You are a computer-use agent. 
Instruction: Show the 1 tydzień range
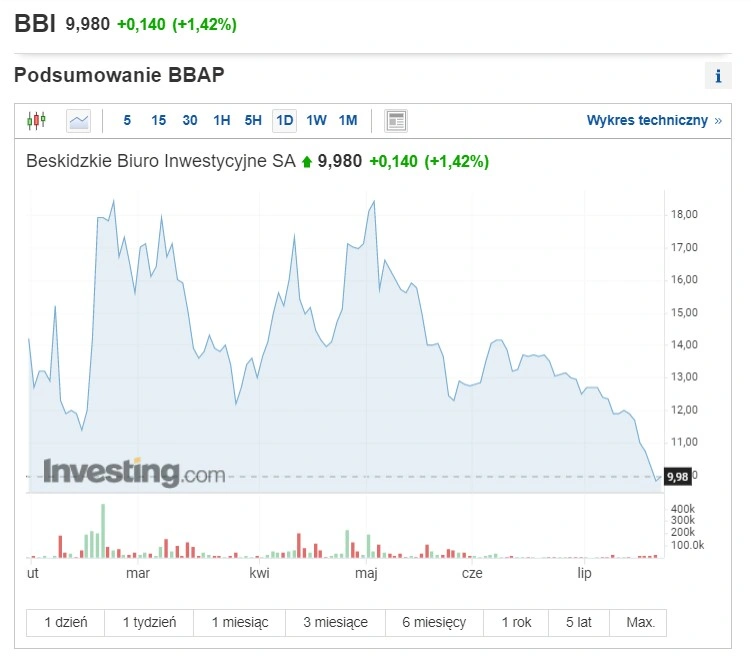point(149,623)
